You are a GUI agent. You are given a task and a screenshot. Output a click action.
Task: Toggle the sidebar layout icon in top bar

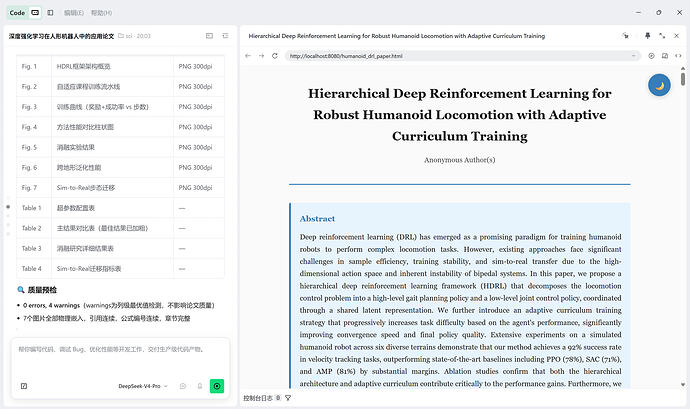tap(50, 13)
